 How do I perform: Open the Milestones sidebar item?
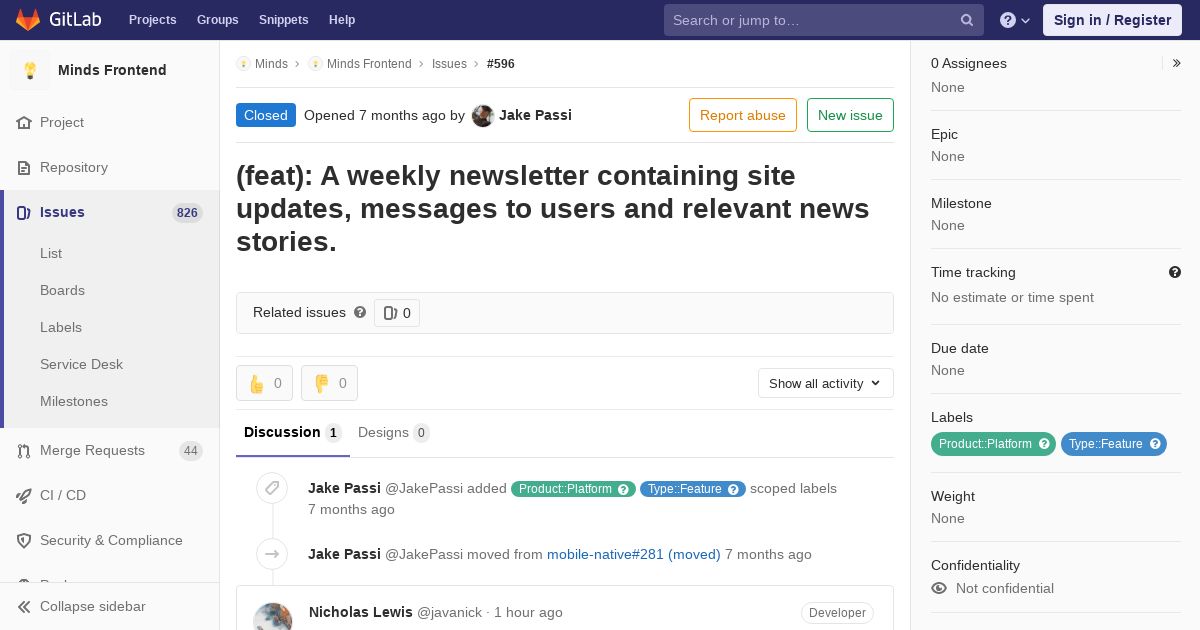click(x=74, y=401)
